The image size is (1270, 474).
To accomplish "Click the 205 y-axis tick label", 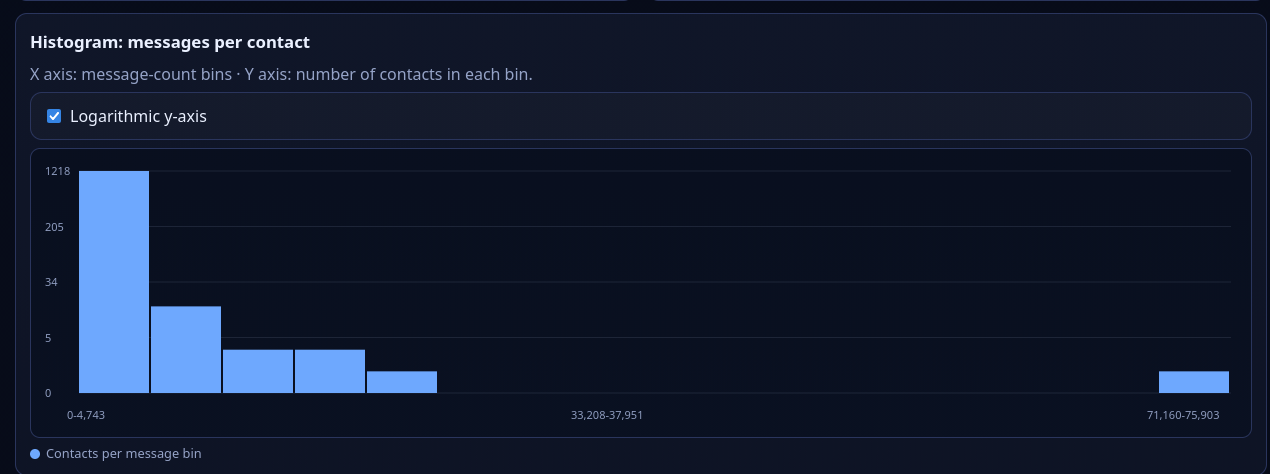I will coord(55,227).
